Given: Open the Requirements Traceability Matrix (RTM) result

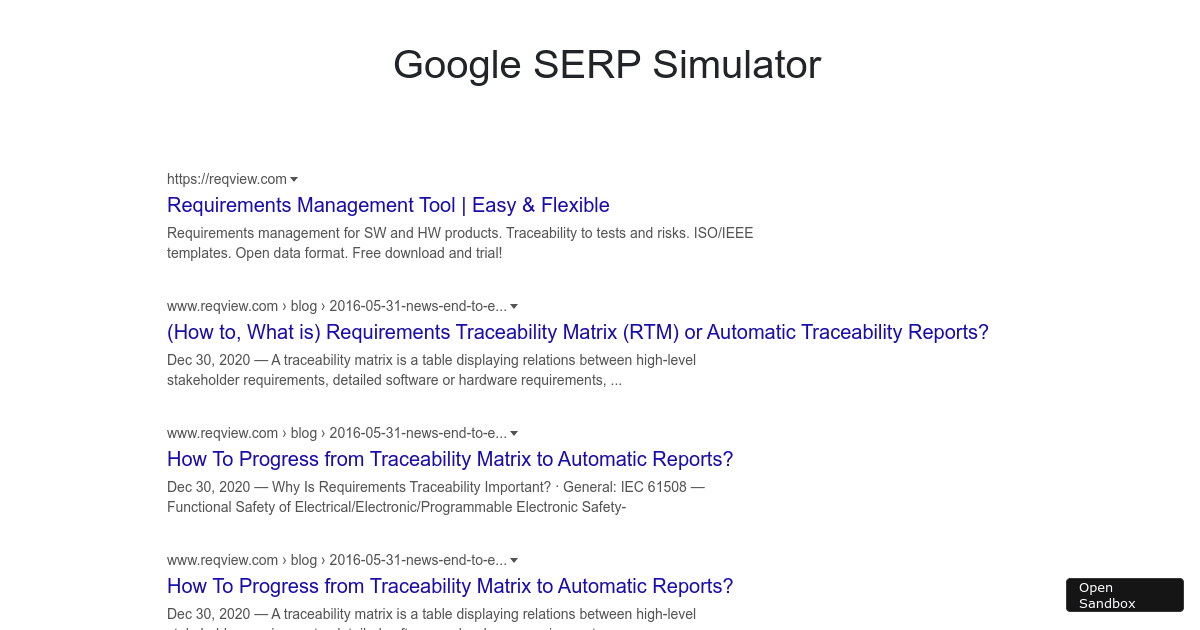Looking at the screenshot, I should (x=578, y=332).
